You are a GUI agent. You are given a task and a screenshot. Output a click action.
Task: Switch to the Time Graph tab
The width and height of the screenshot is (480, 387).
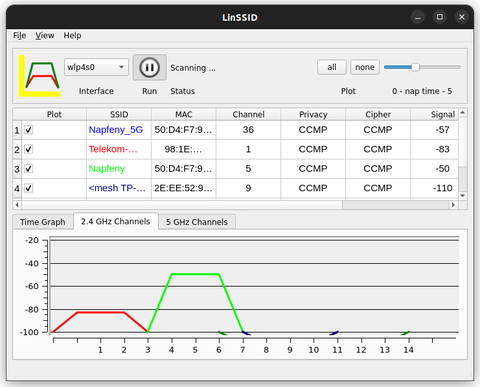click(43, 222)
